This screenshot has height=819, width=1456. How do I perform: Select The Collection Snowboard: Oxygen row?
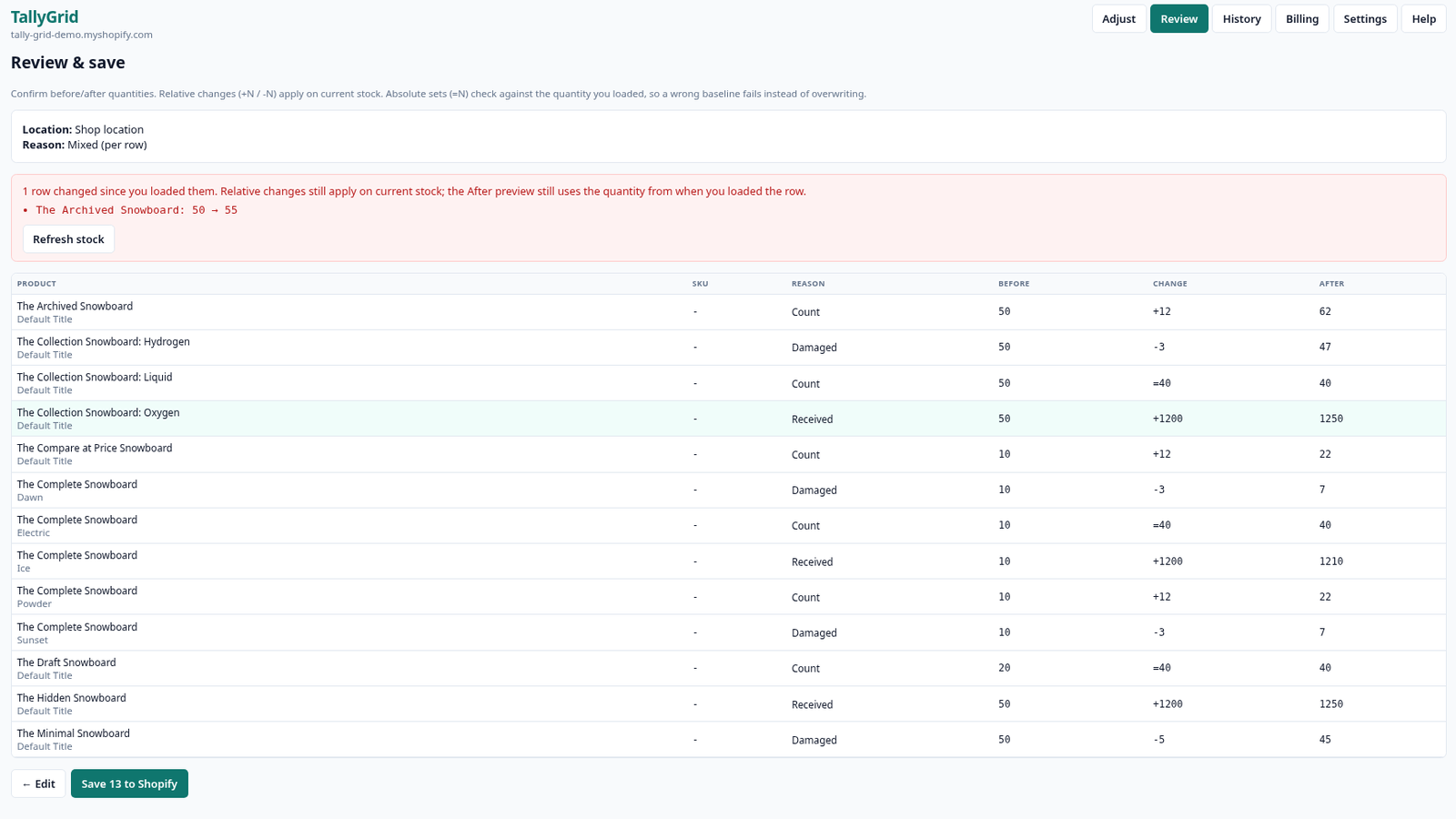tap(728, 419)
